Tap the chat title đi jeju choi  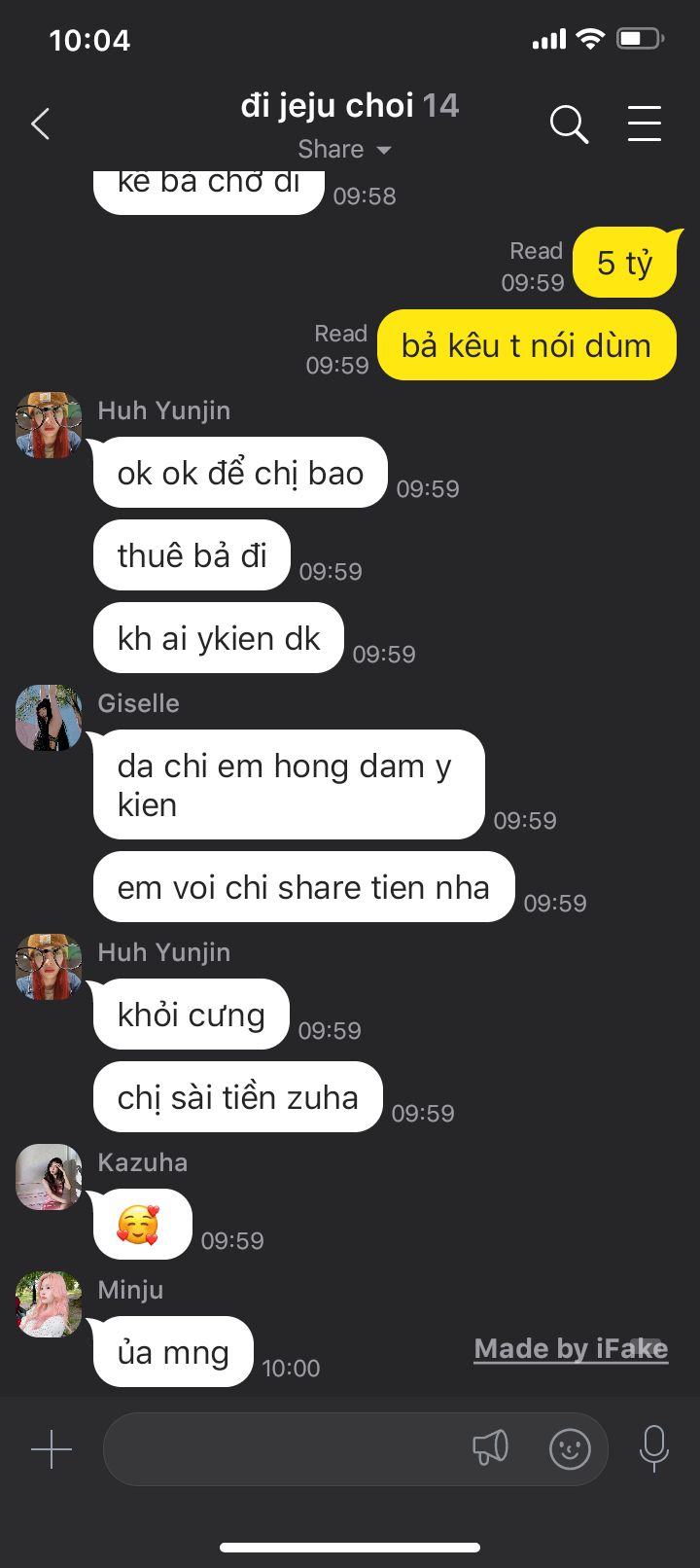pos(328,105)
